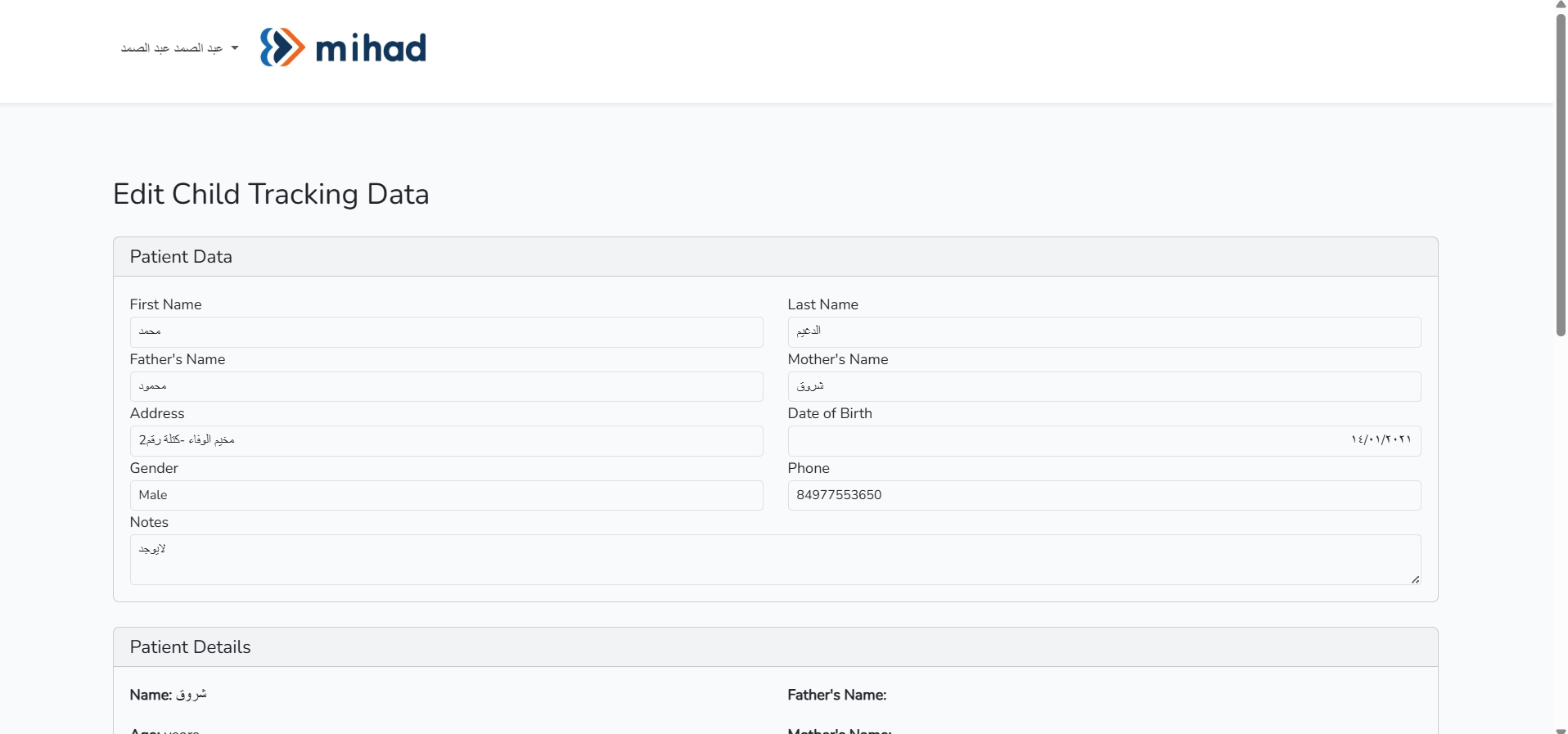Image resolution: width=1568 pixels, height=734 pixels.
Task: Click the scrollbar down arrow
Action: [1561, 731]
